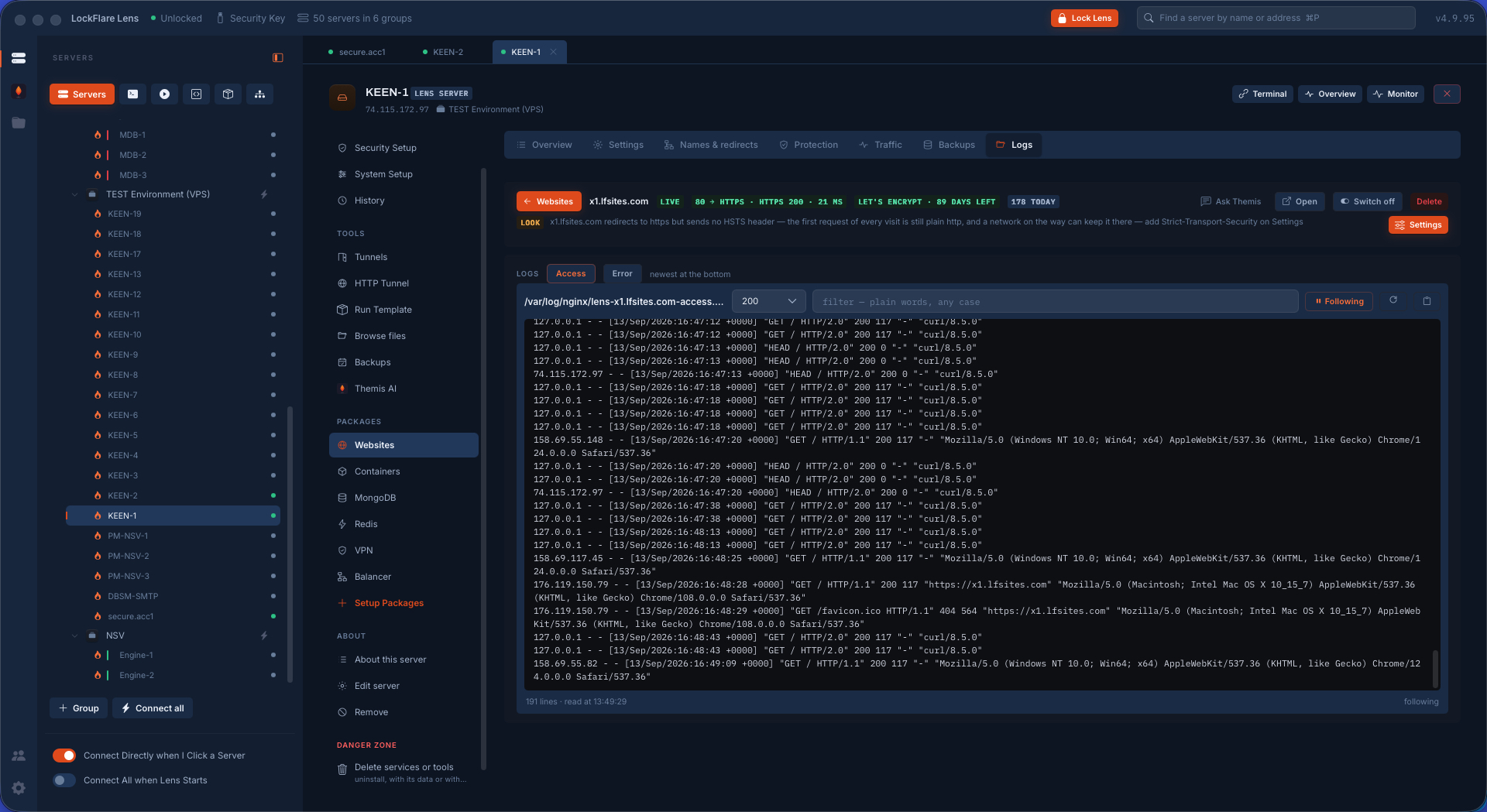
Task: Collapse the servers sidebar panel icon
Action: (x=278, y=58)
